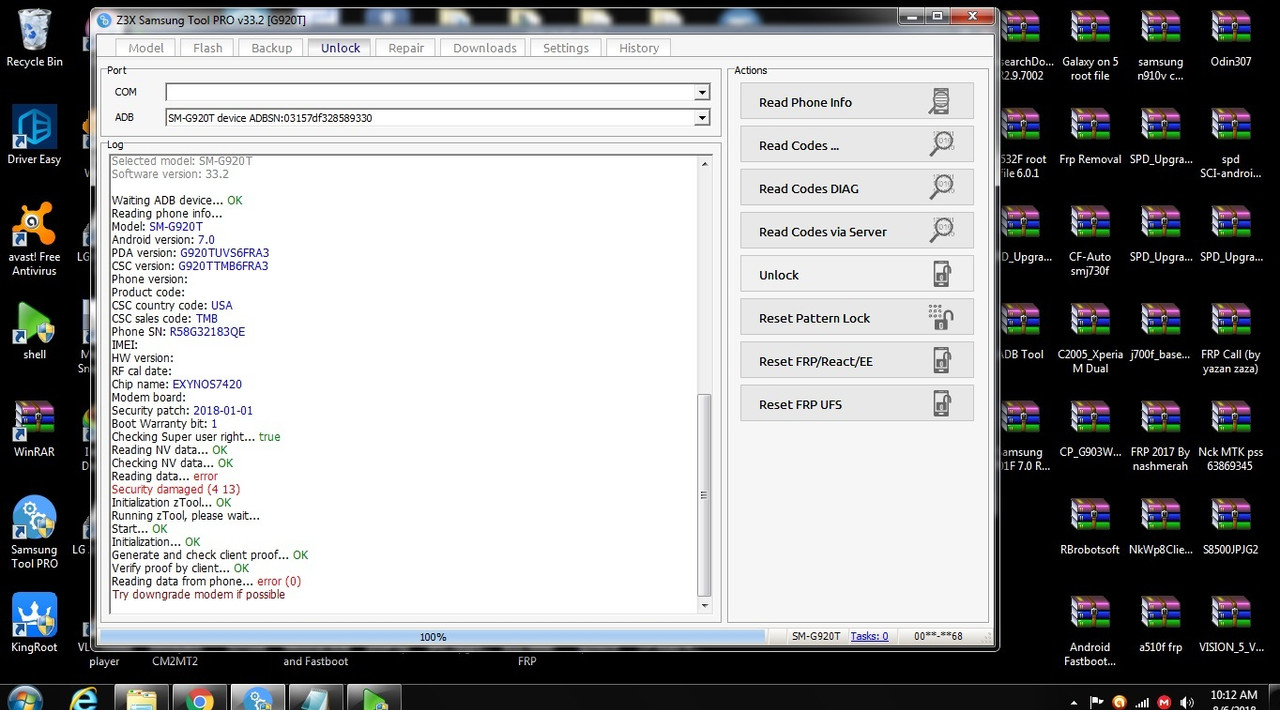This screenshot has width=1280, height=710.
Task: Select 'Try downgrade modem if possible' log line
Action: (x=198, y=595)
